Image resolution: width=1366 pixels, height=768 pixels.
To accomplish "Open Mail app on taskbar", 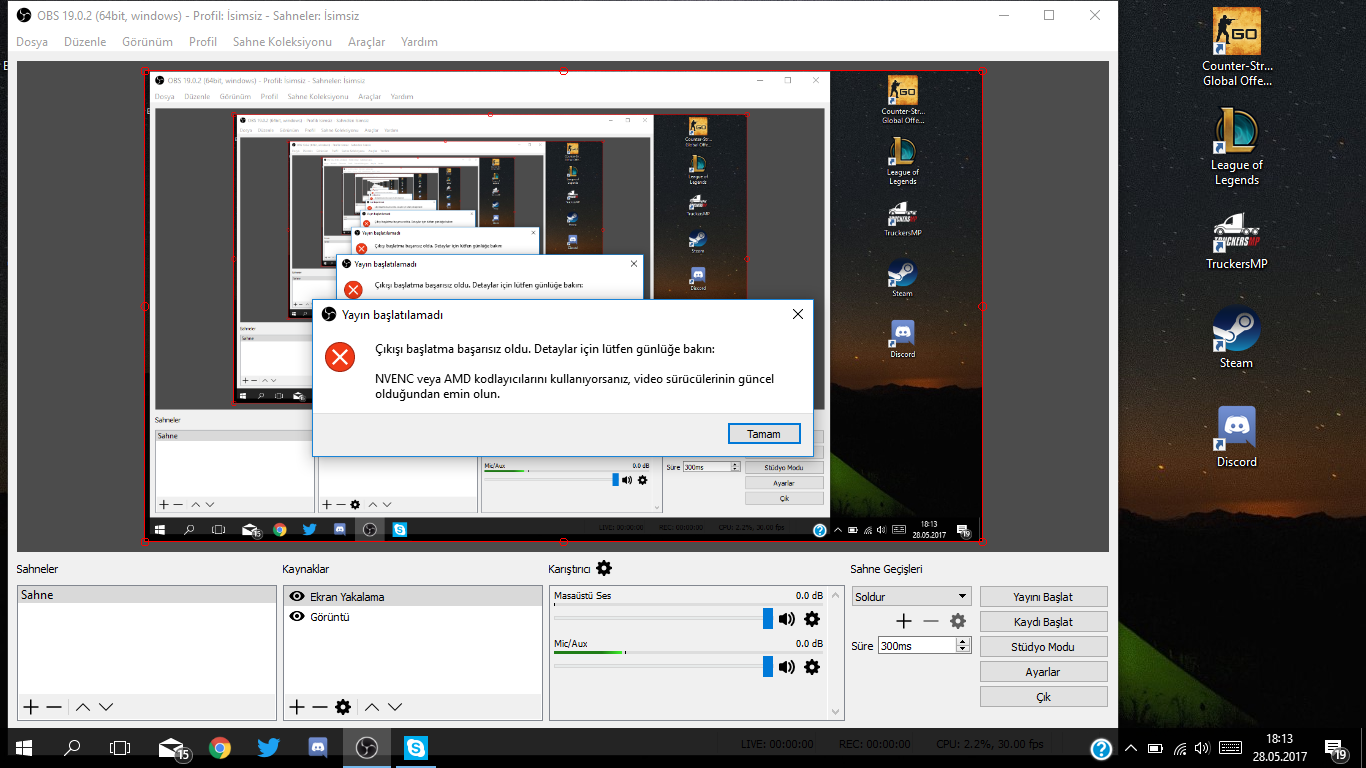I will coord(171,747).
